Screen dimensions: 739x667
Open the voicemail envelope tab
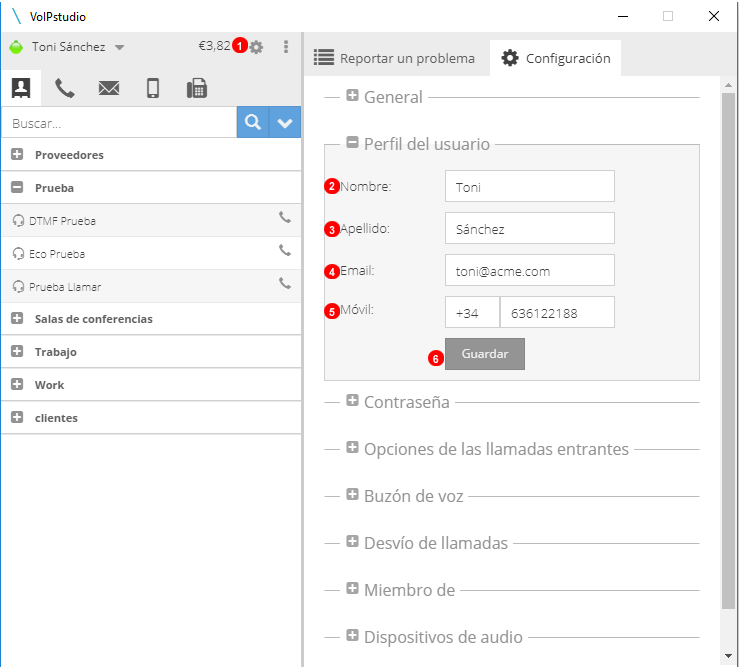click(109, 88)
